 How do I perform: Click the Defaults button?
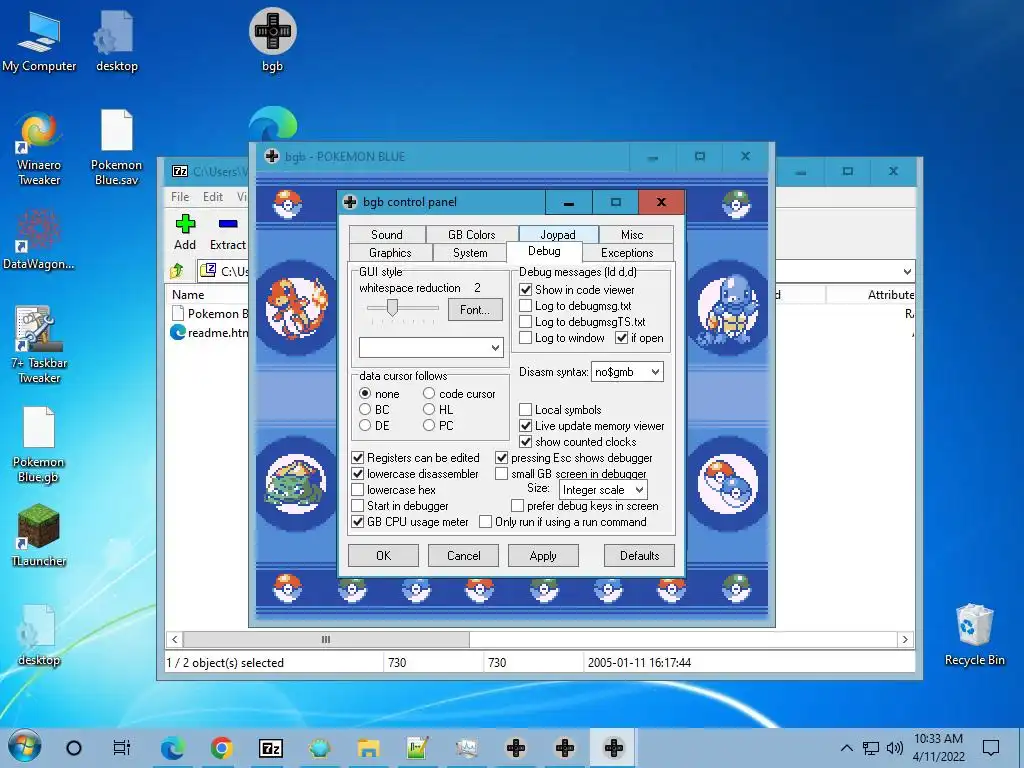point(639,556)
